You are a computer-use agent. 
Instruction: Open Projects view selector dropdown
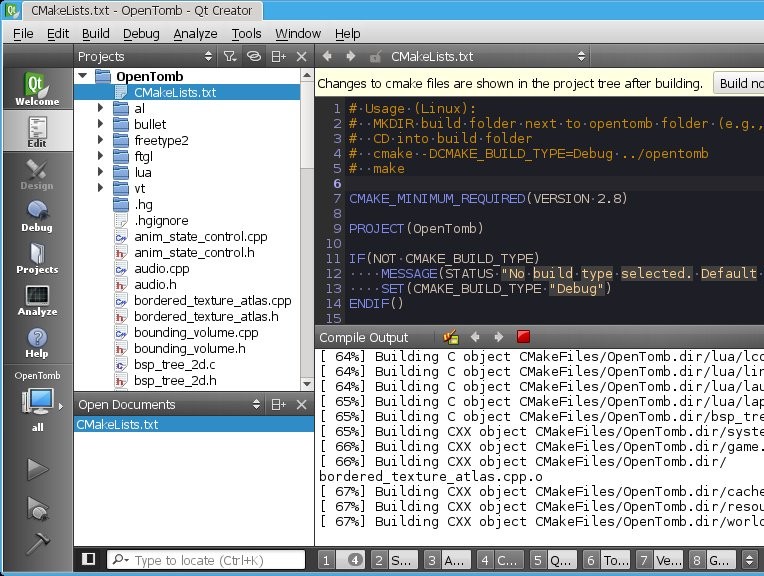[x=145, y=57]
